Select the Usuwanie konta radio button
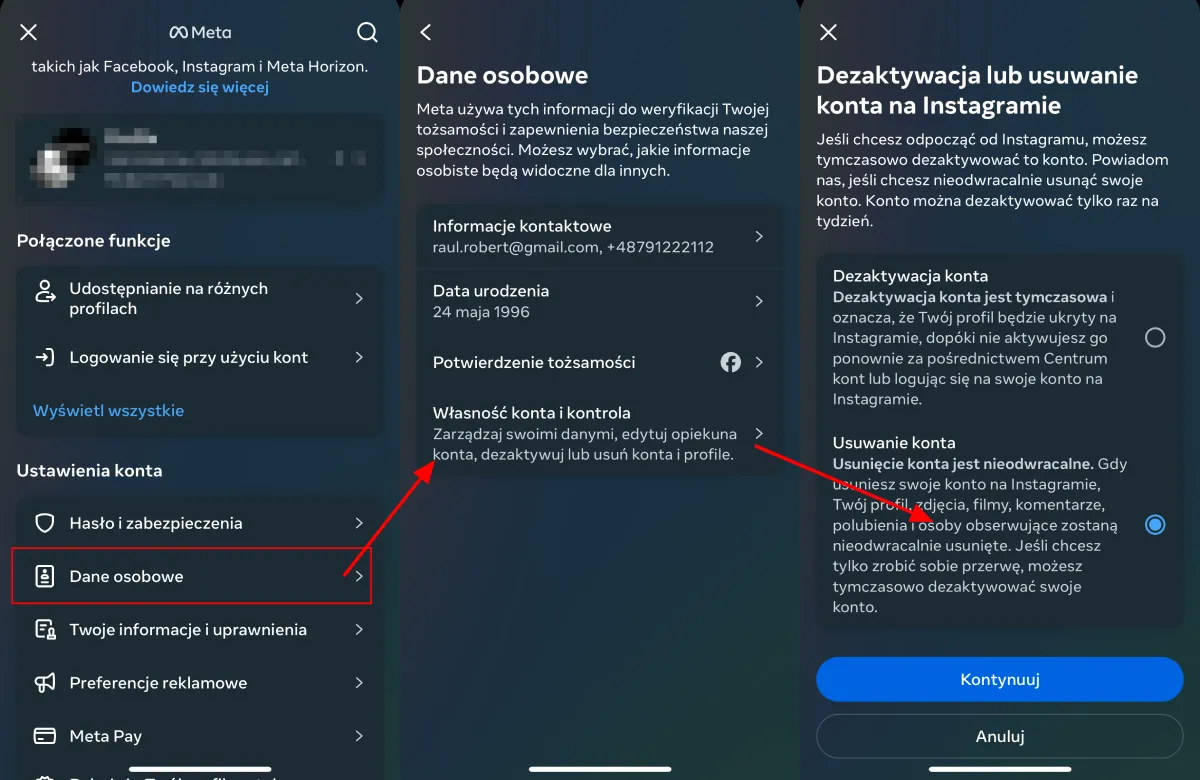1200x780 pixels. [x=1155, y=524]
